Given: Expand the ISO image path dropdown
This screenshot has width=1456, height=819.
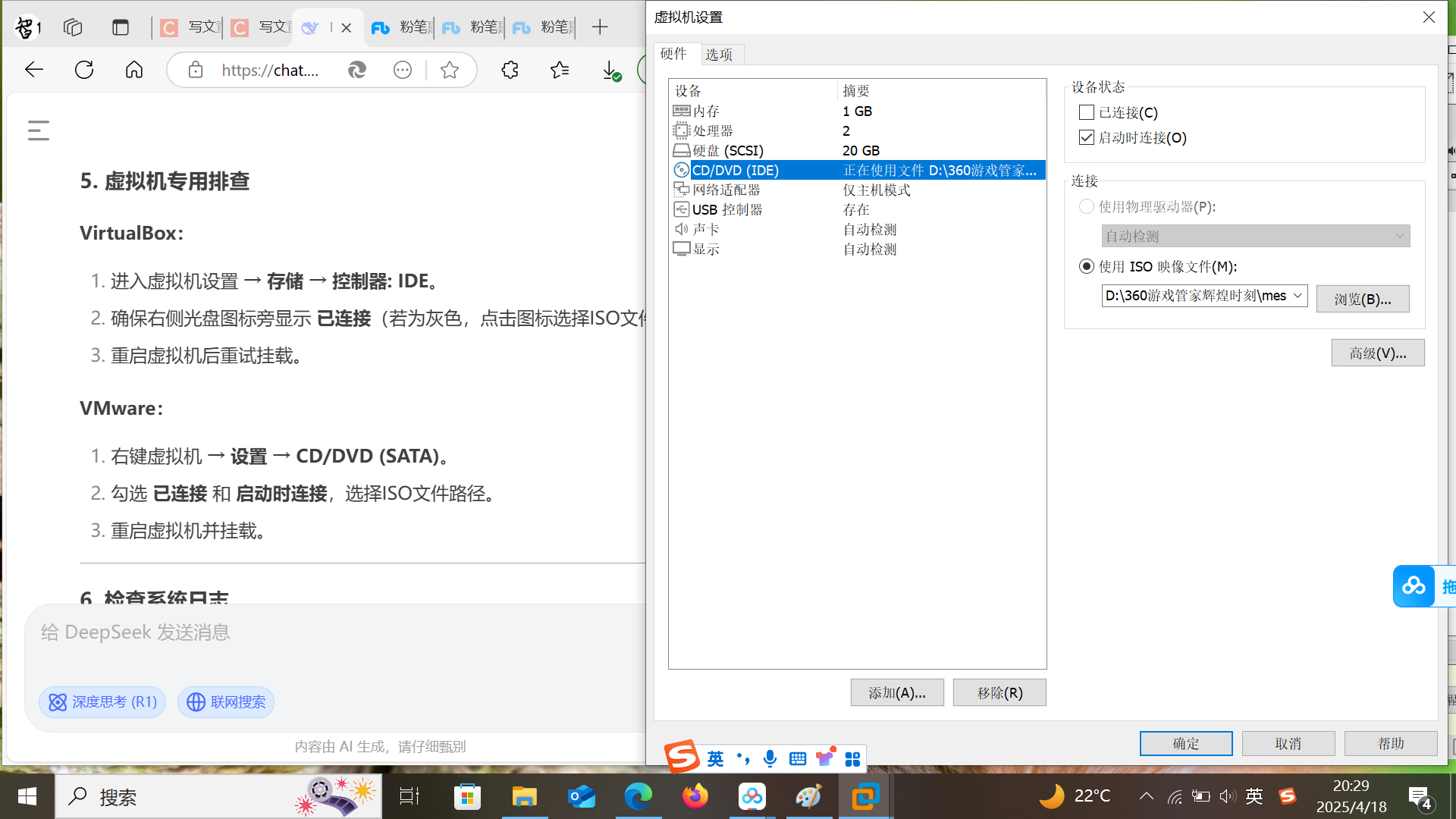Looking at the screenshot, I should [1298, 295].
